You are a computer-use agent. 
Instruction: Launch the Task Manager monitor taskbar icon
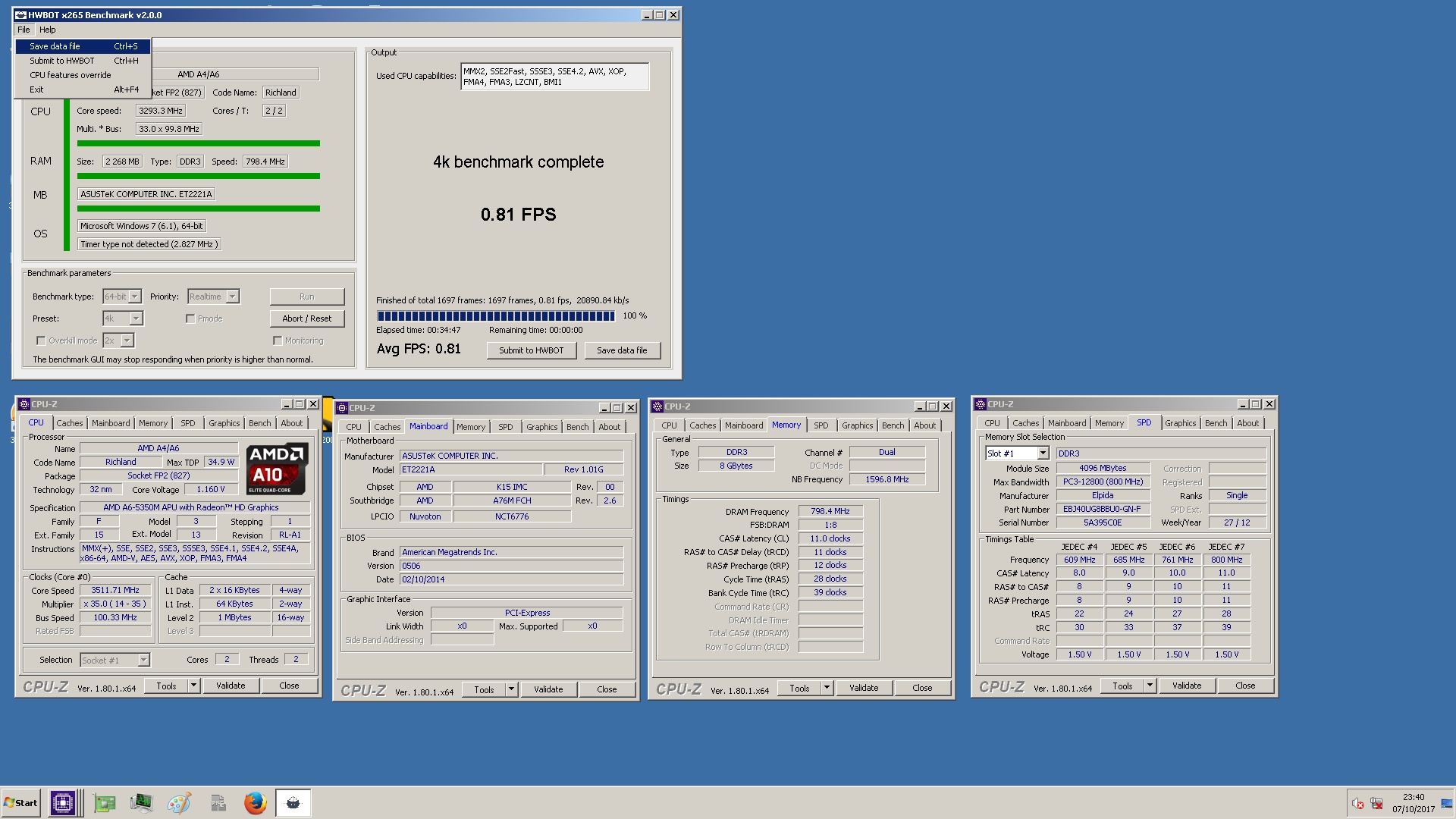pos(141,802)
